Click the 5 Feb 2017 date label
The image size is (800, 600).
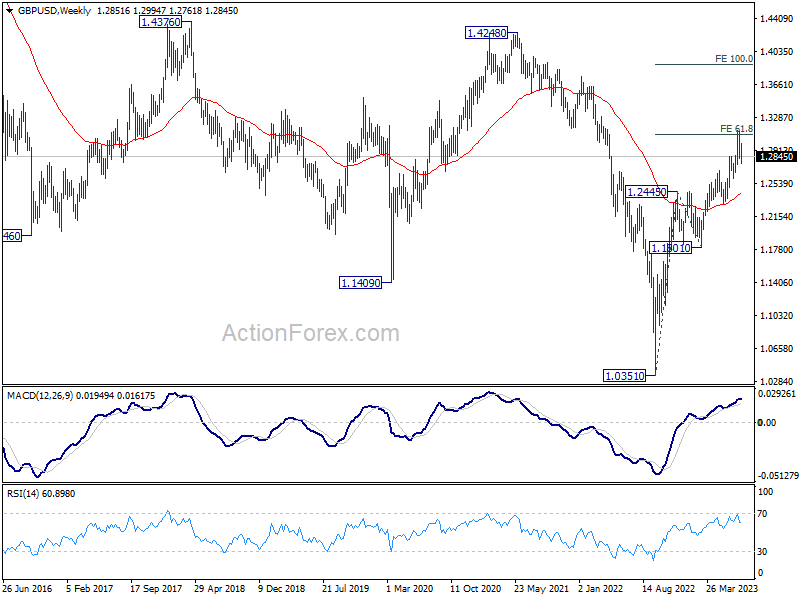coord(90,589)
